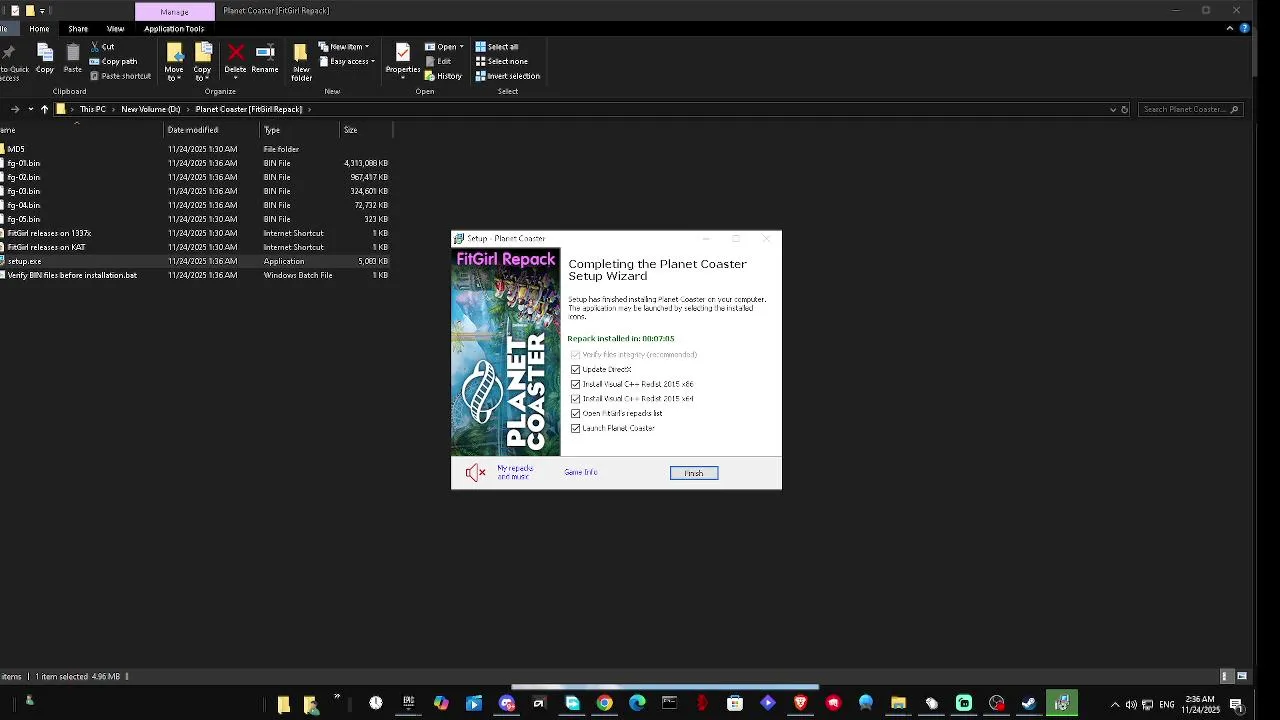Uncheck Launch Planet Coaster
The width and height of the screenshot is (1280, 720).
(575, 428)
